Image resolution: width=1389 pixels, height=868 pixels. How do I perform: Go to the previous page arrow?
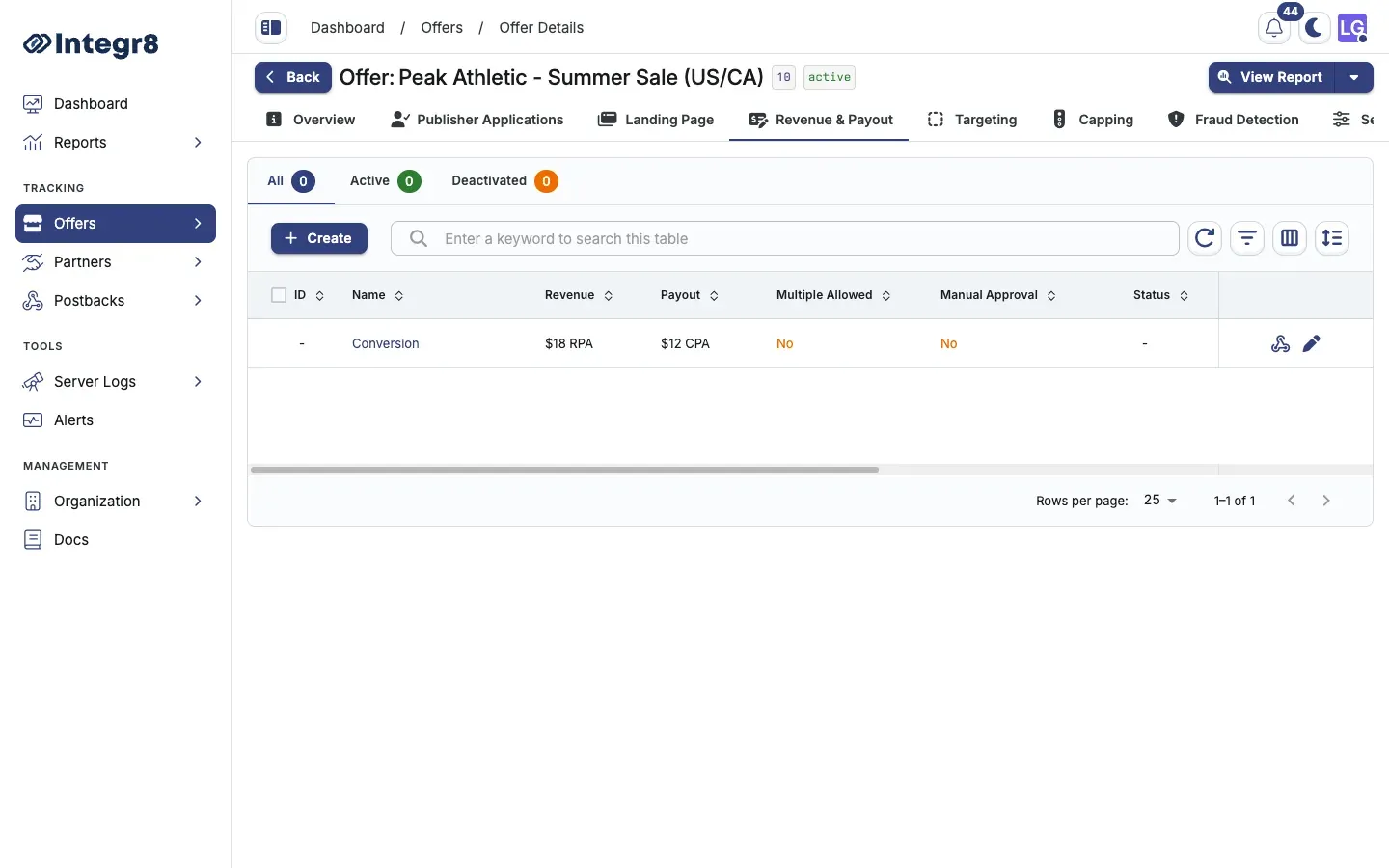[x=1292, y=501]
